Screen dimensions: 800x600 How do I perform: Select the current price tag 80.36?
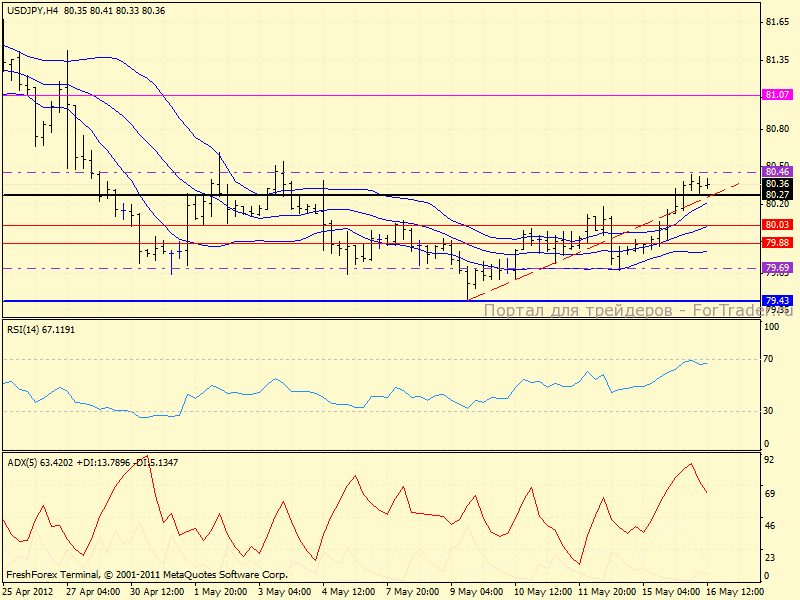coord(777,184)
